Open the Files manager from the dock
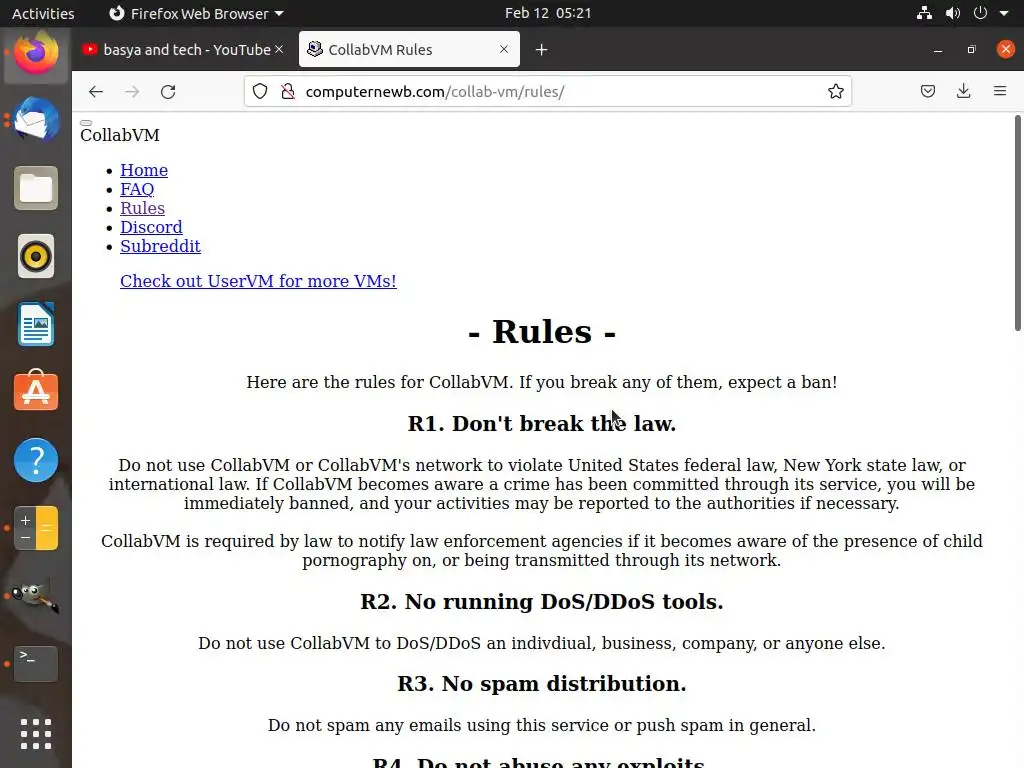 (36, 188)
